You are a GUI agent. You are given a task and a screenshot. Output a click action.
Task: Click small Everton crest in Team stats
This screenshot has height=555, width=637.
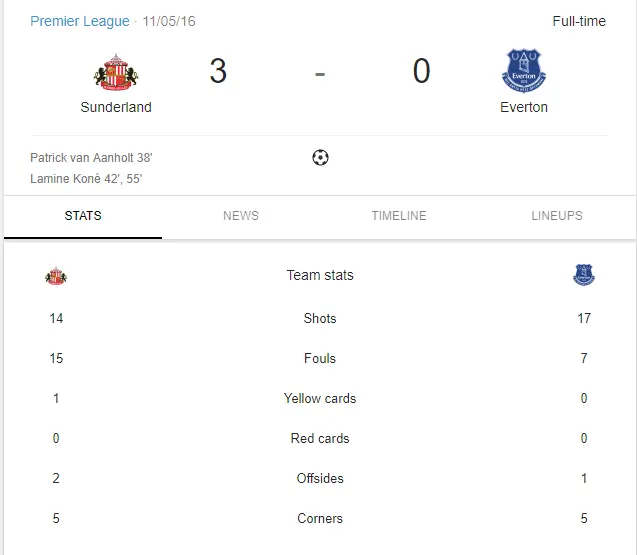(584, 275)
